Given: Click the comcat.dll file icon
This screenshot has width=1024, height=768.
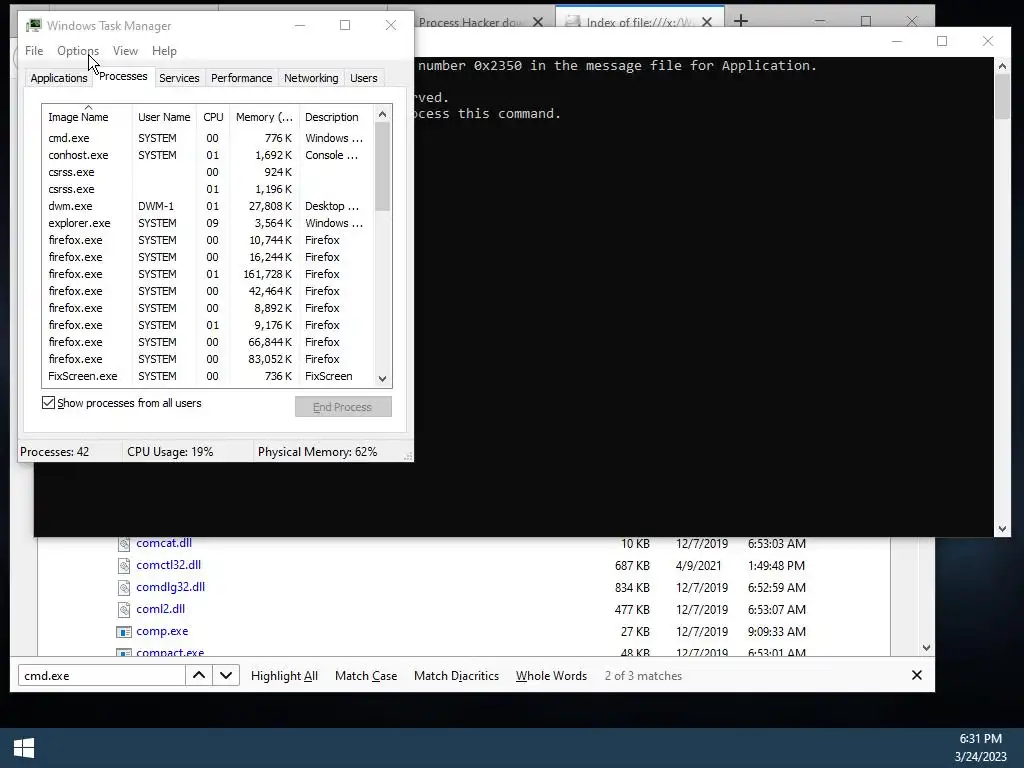Looking at the screenshot, I should point(123,543).
